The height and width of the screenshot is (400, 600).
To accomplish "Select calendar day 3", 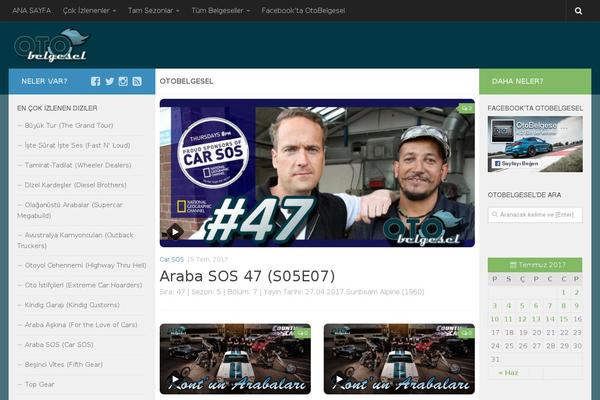I will pos(494,306).
